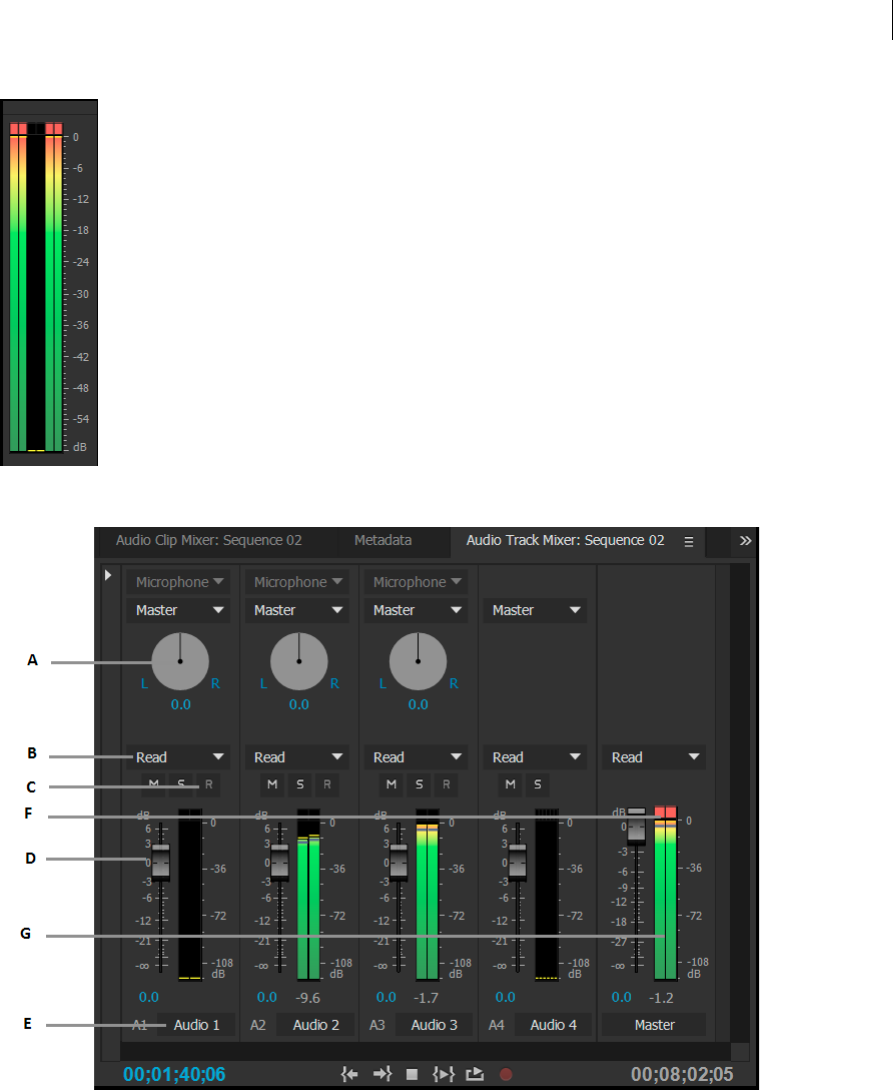
Task: Click Master track volume fader handle
Action: tap(636, 827)
